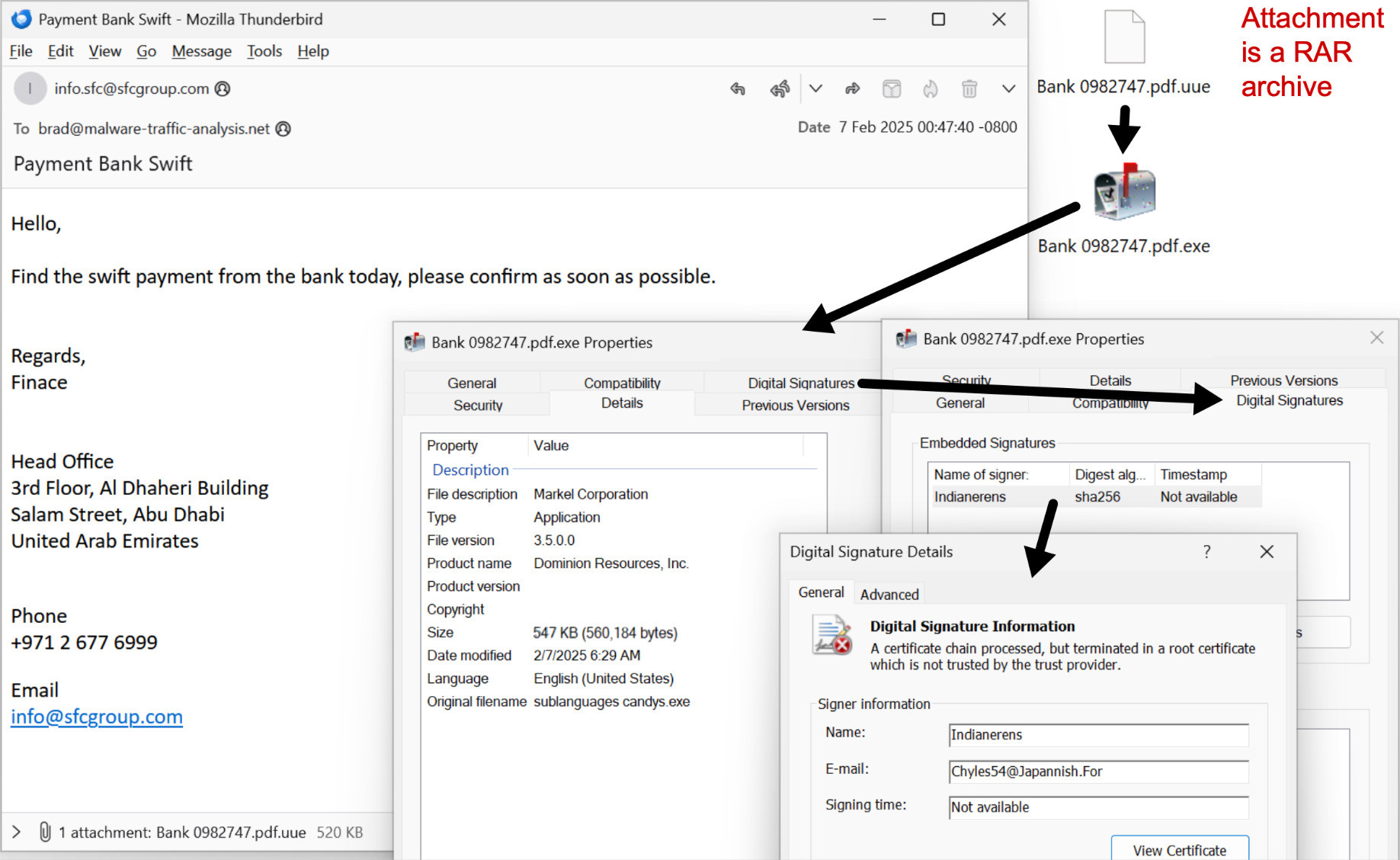
Task: Expand the attachment pane chevron
Action: coord(17,832)
